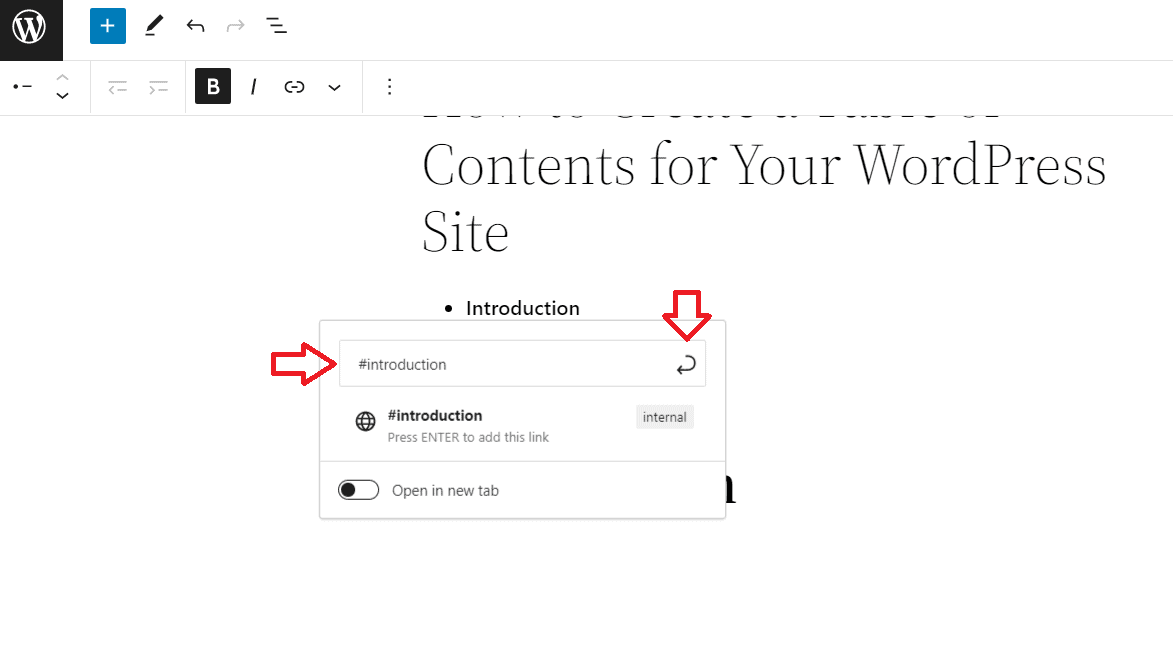Open the document list view
The image size is (1173, 648).
[276, 26]
